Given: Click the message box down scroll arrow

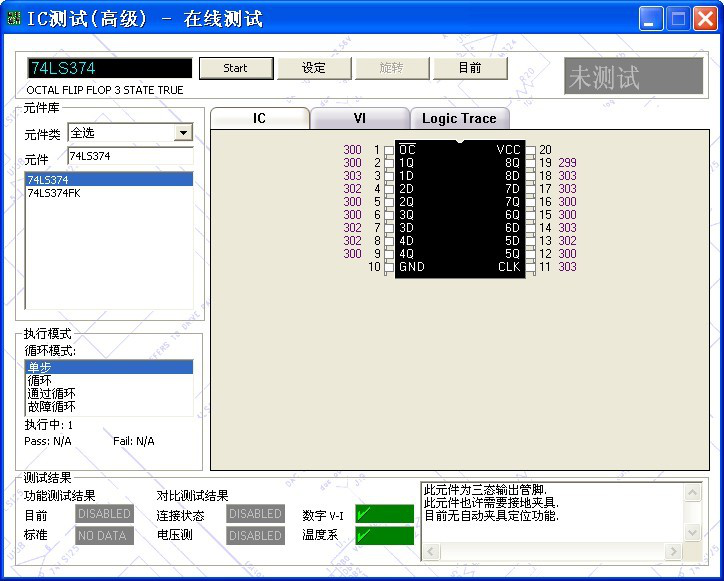Looking at the screenshot, I should (692, 533).
